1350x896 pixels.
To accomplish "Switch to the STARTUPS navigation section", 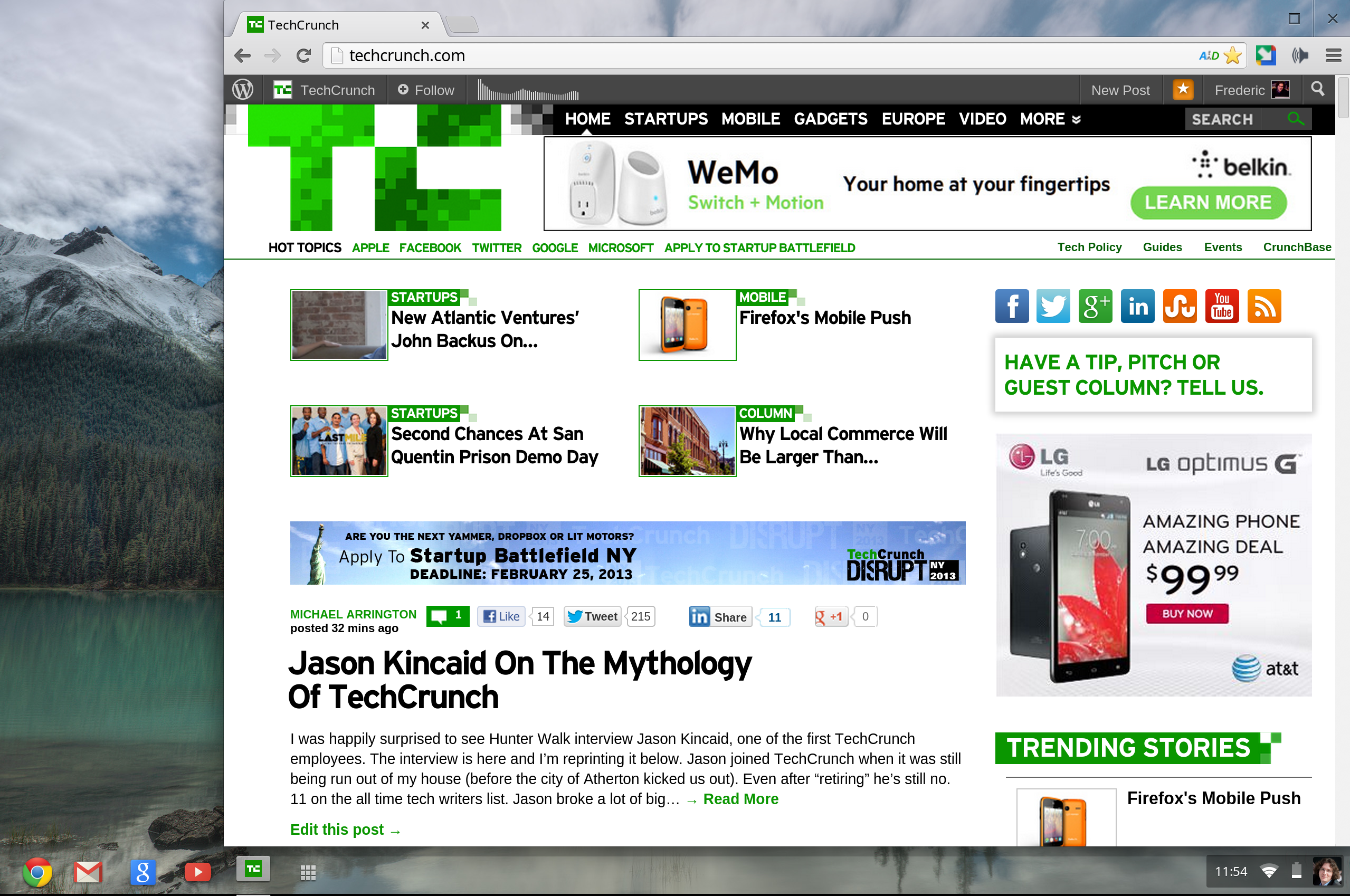I will tap(666, 119).
